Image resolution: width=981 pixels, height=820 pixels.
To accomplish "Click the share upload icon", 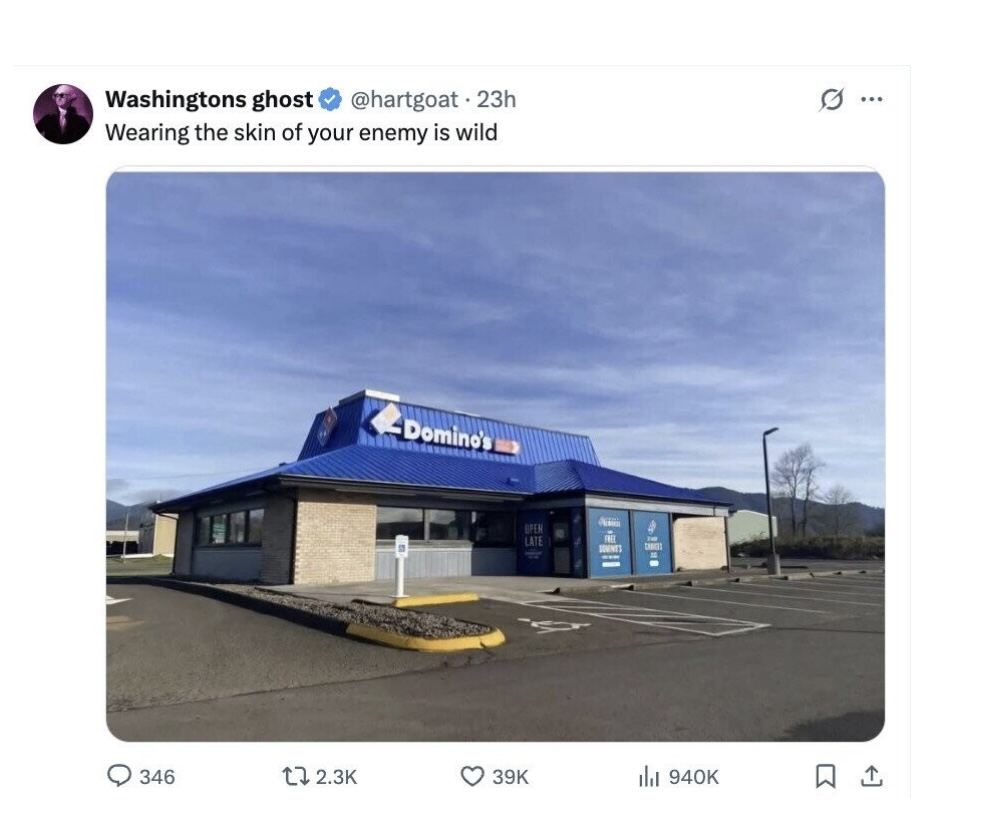I will coord(872,776).
